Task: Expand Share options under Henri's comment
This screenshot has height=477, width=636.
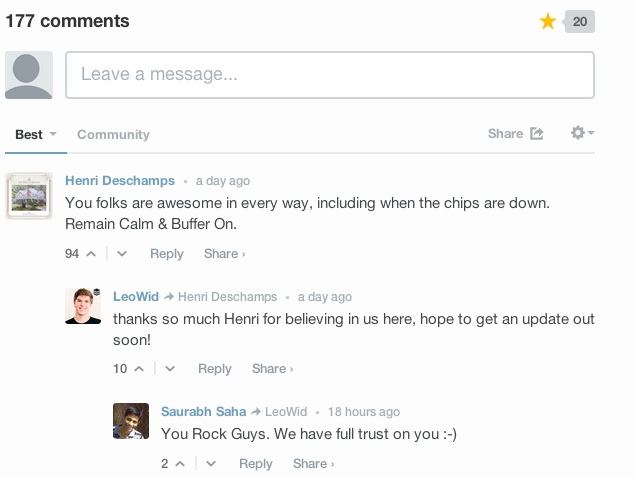Action: (x=224, y=254)
